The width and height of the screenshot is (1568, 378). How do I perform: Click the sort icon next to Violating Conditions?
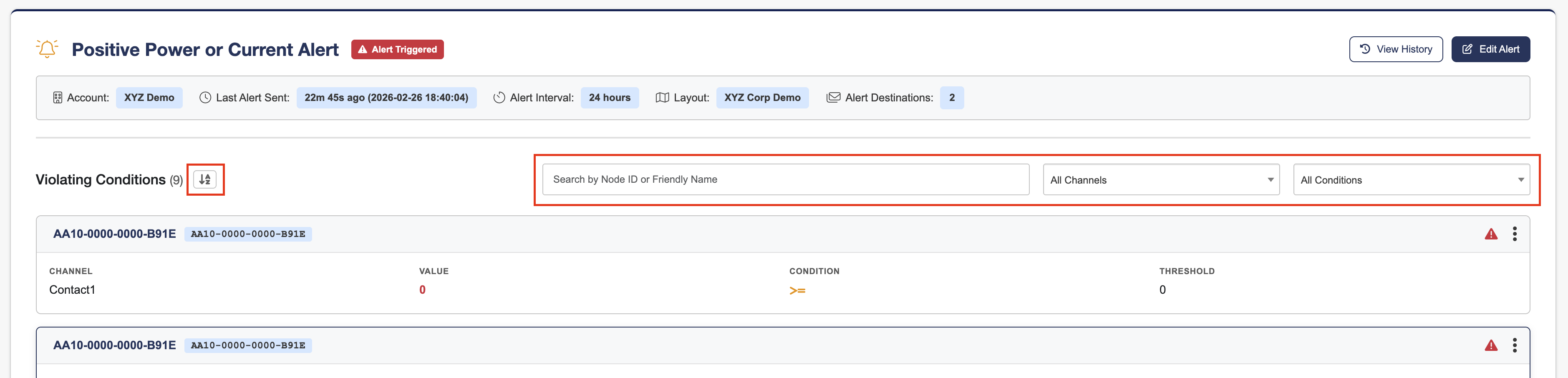click(x=204, y=179)
